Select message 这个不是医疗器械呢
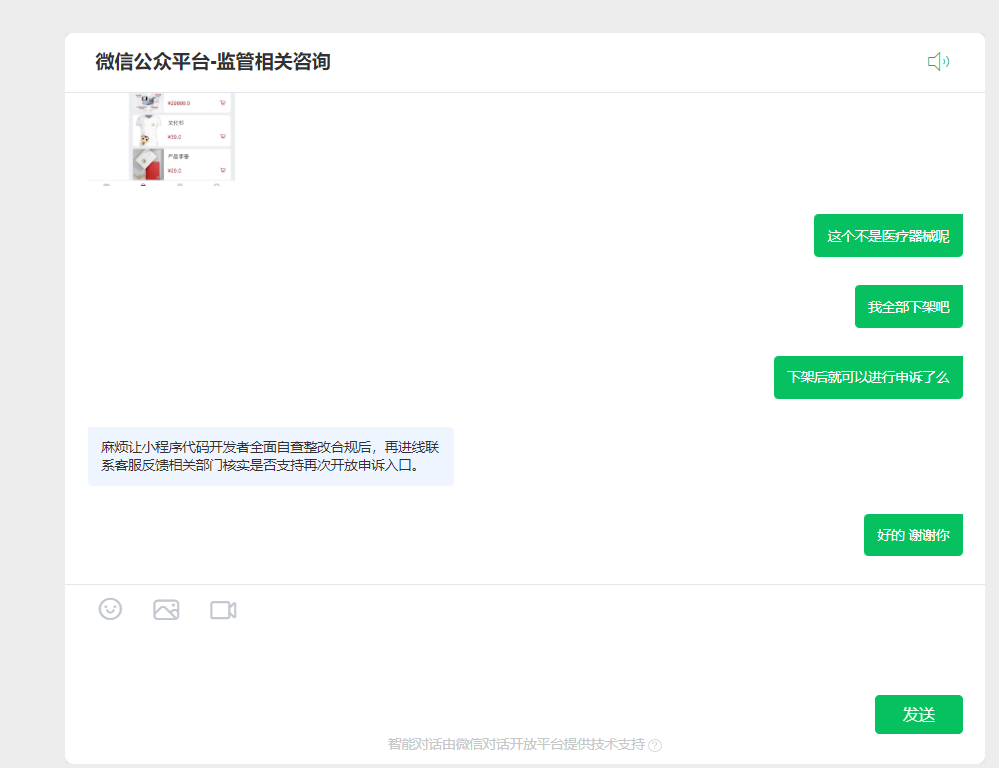The width and height of the screenshot is (999, 768). [888, 236]
